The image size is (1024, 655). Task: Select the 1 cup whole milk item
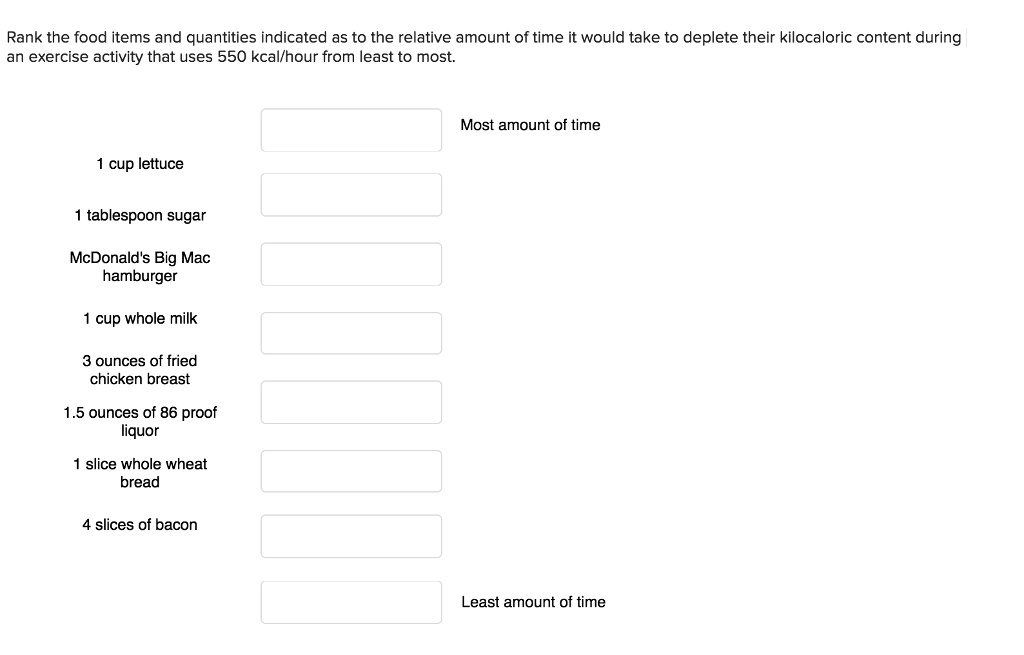[140, 318]
